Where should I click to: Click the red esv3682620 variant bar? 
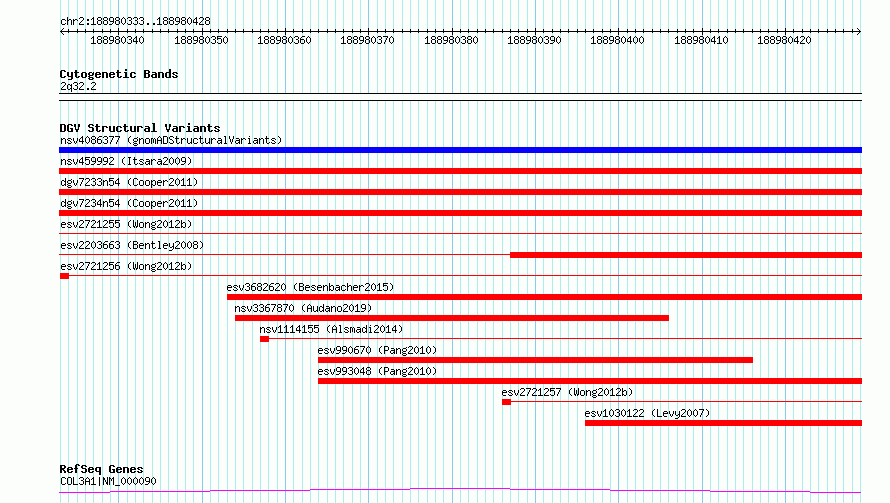click(x=544, y=297)
